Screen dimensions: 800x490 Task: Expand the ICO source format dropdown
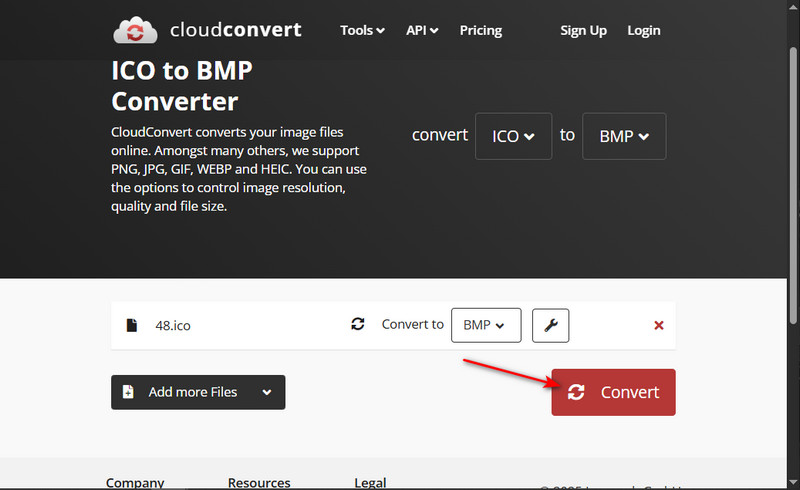[x=513, y=136]
